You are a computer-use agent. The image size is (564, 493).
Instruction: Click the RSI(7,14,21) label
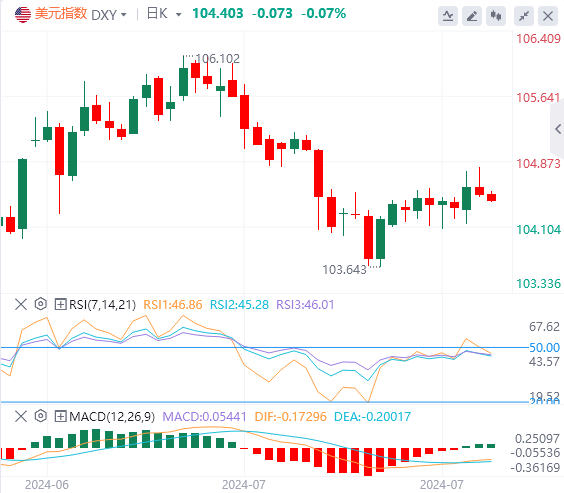point(103,305)
